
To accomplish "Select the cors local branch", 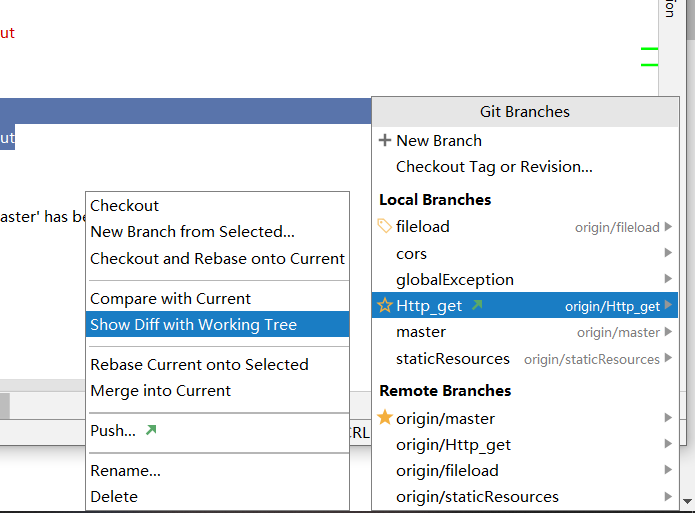I will click(x=525, y=253).
